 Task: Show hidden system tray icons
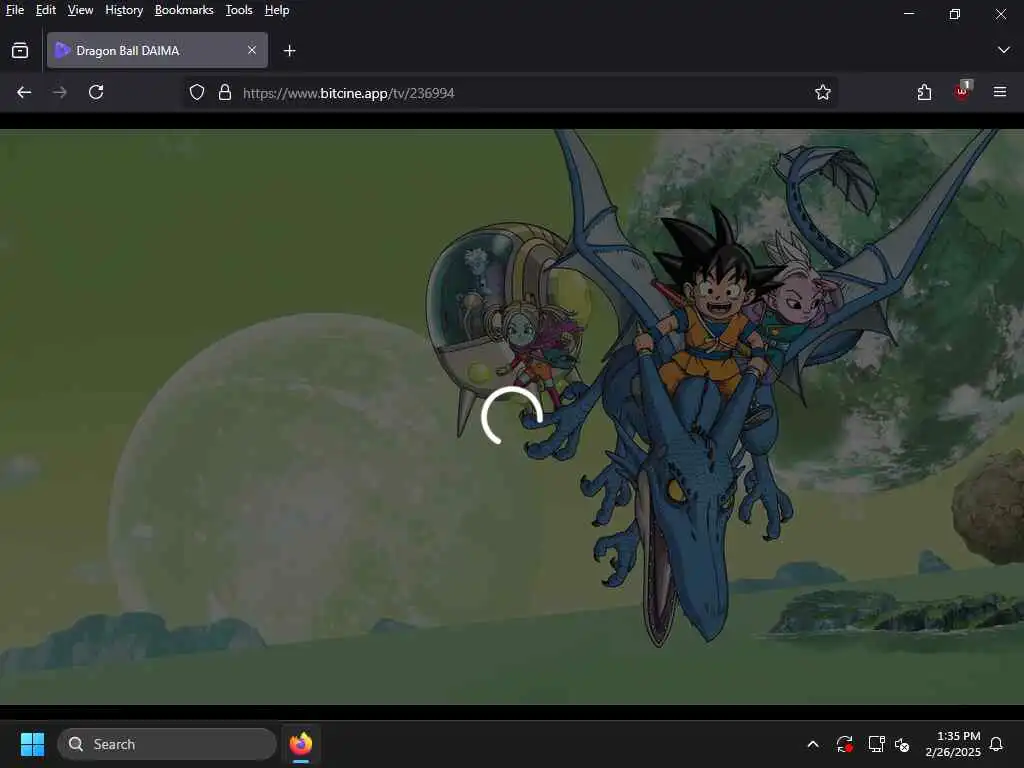point(813,744)
